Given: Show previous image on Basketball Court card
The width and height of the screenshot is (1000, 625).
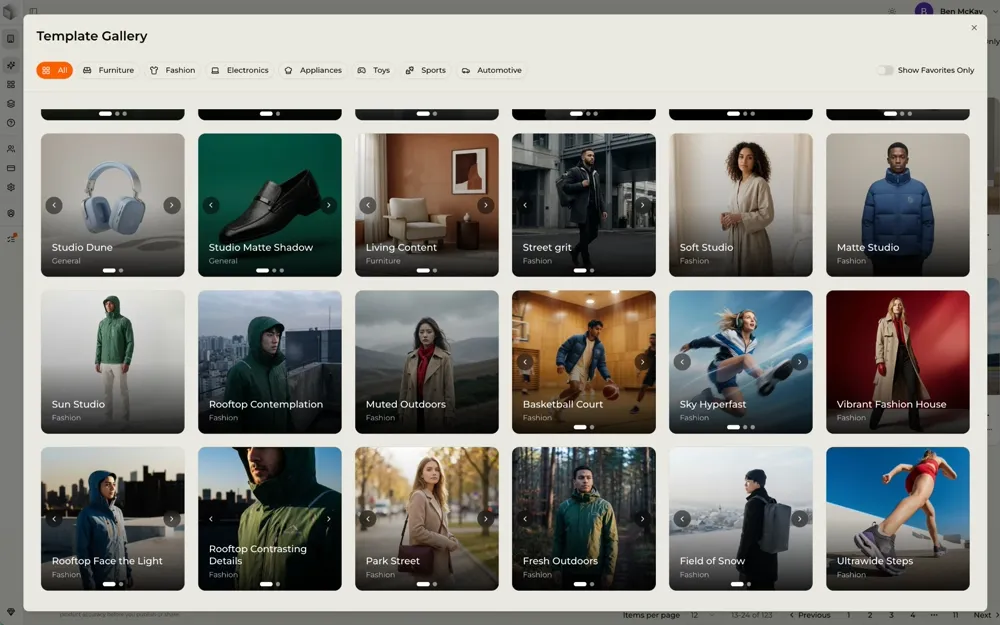Looking at the screenshot, I should (x=525, y=362).
